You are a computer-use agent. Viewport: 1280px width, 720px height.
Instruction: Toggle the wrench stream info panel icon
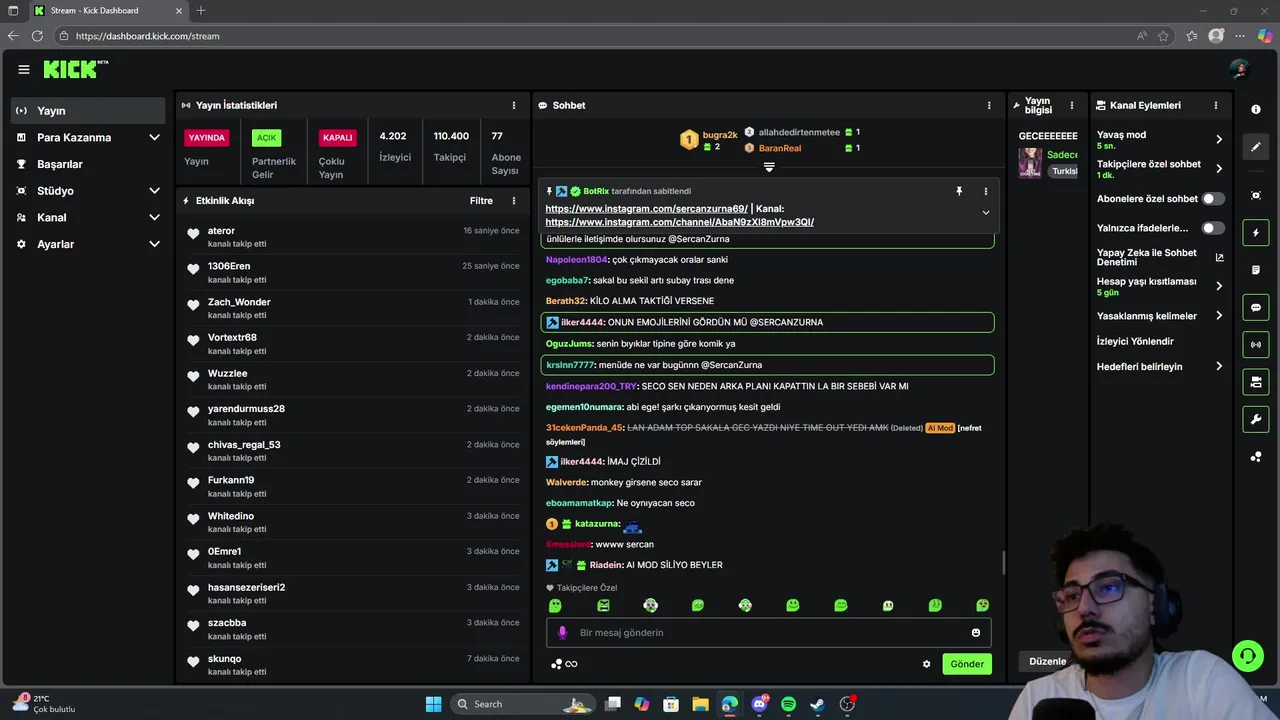point(1256,419)
